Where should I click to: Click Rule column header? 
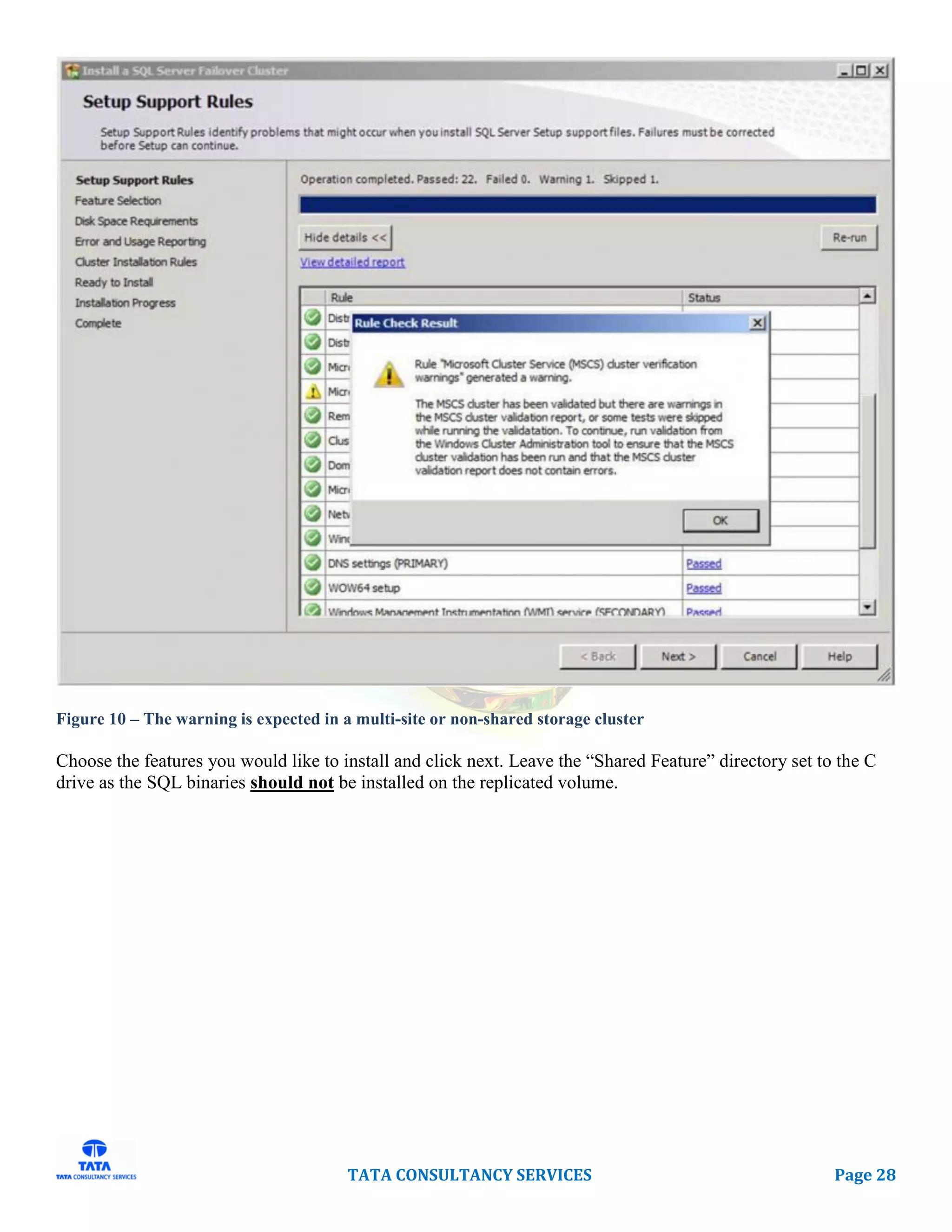504,297
